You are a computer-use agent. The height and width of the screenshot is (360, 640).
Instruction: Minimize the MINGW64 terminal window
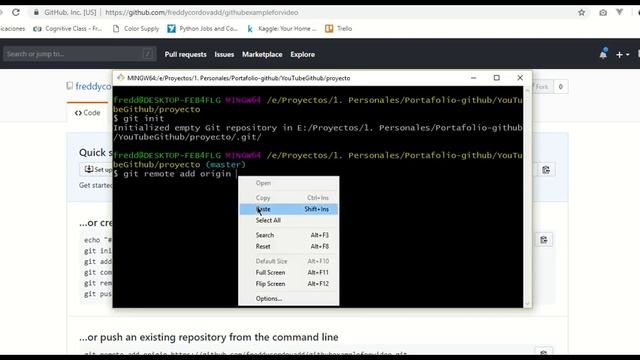point(473,78)
